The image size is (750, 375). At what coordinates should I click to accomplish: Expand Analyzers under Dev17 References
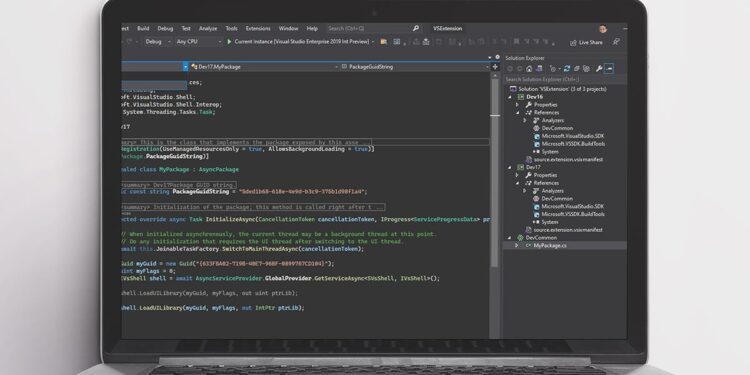click(525, 191)
